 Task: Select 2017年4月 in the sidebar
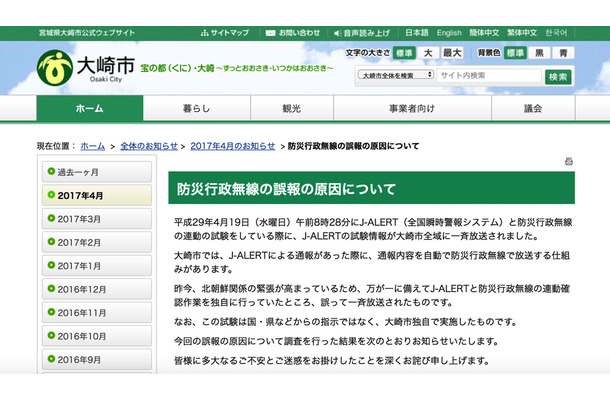(97, 195)
